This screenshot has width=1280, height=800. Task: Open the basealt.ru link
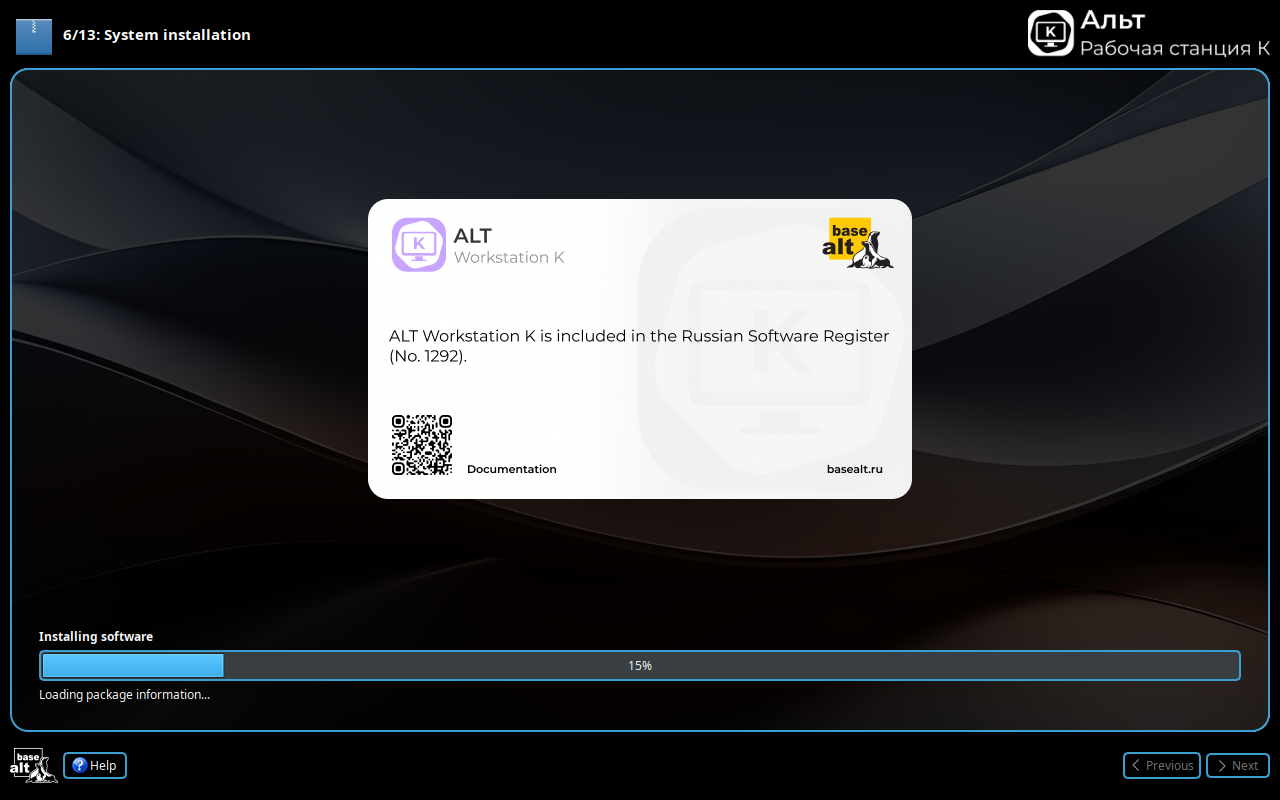click(855, 469)
